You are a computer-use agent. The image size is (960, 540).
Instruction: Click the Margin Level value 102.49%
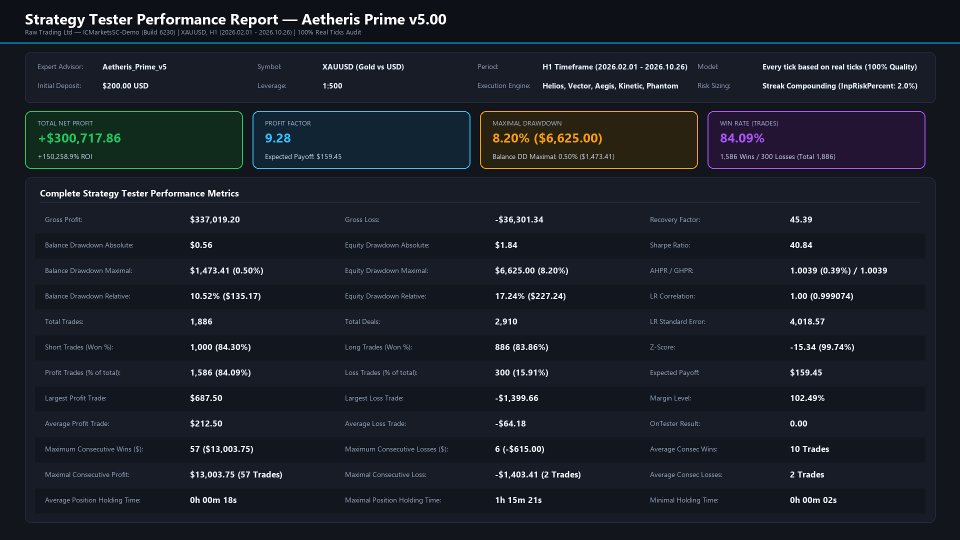807,398
